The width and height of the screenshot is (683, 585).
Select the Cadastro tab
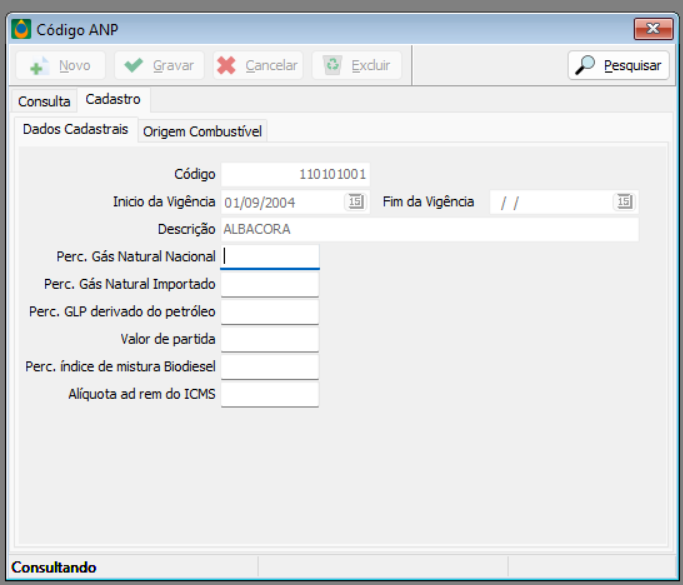[x=113, y=100]
